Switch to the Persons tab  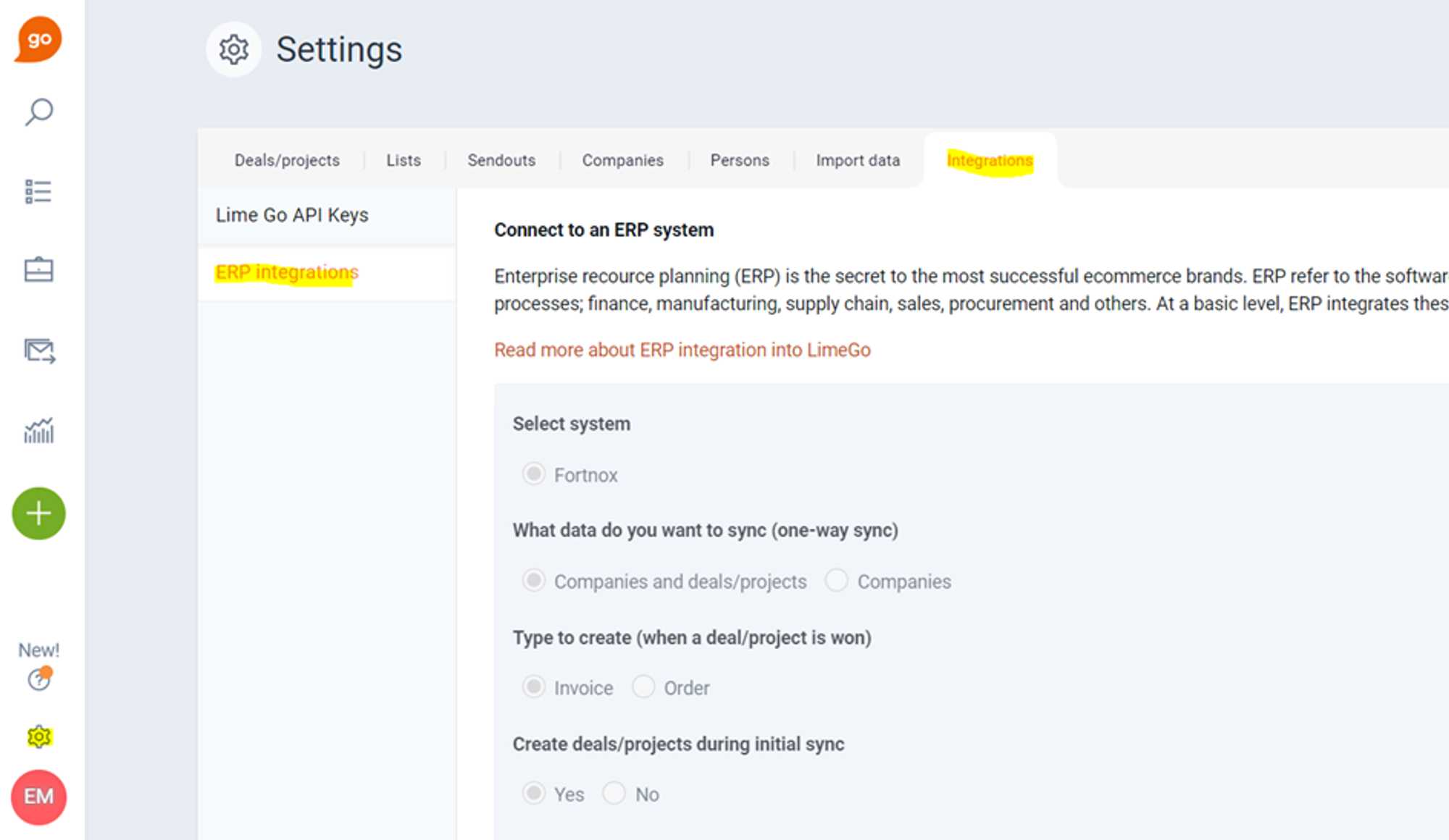click(x=740, y=160)
